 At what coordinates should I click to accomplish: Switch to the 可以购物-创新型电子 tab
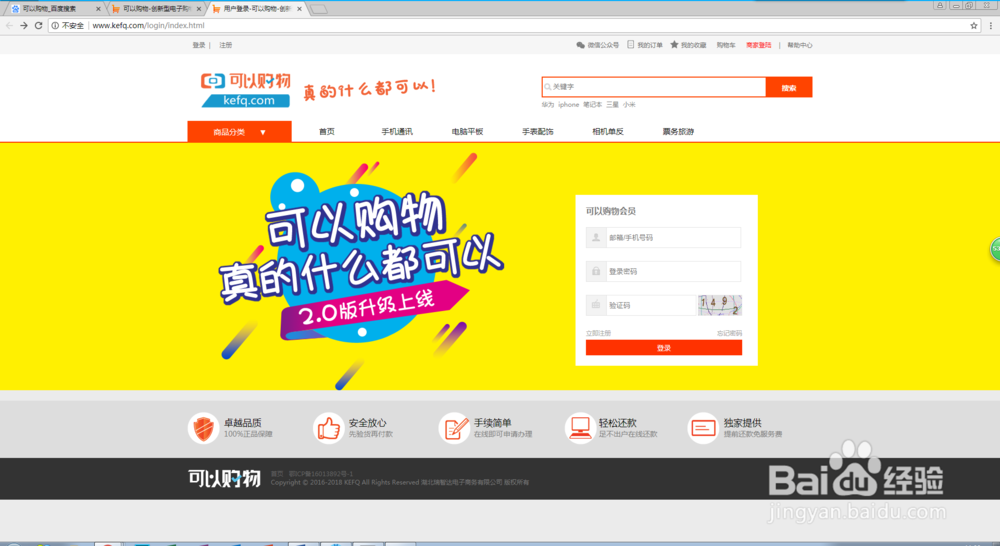pos(156,9)
